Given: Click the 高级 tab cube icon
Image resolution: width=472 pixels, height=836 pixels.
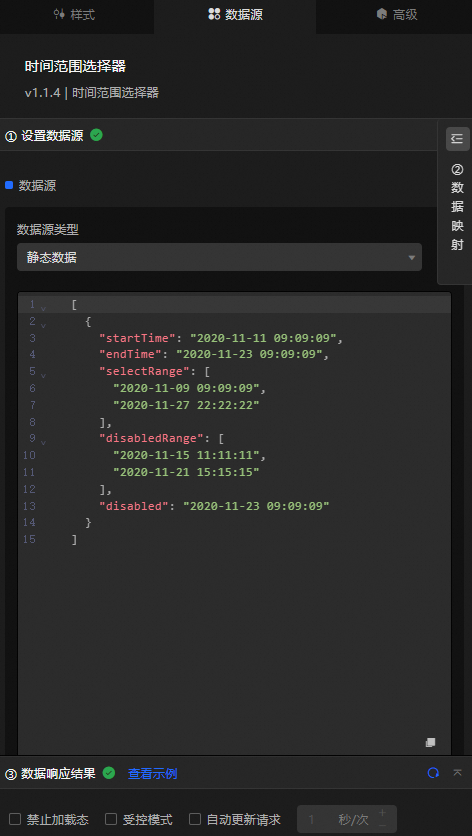Looking at the screenshot, I should [382, 14].
